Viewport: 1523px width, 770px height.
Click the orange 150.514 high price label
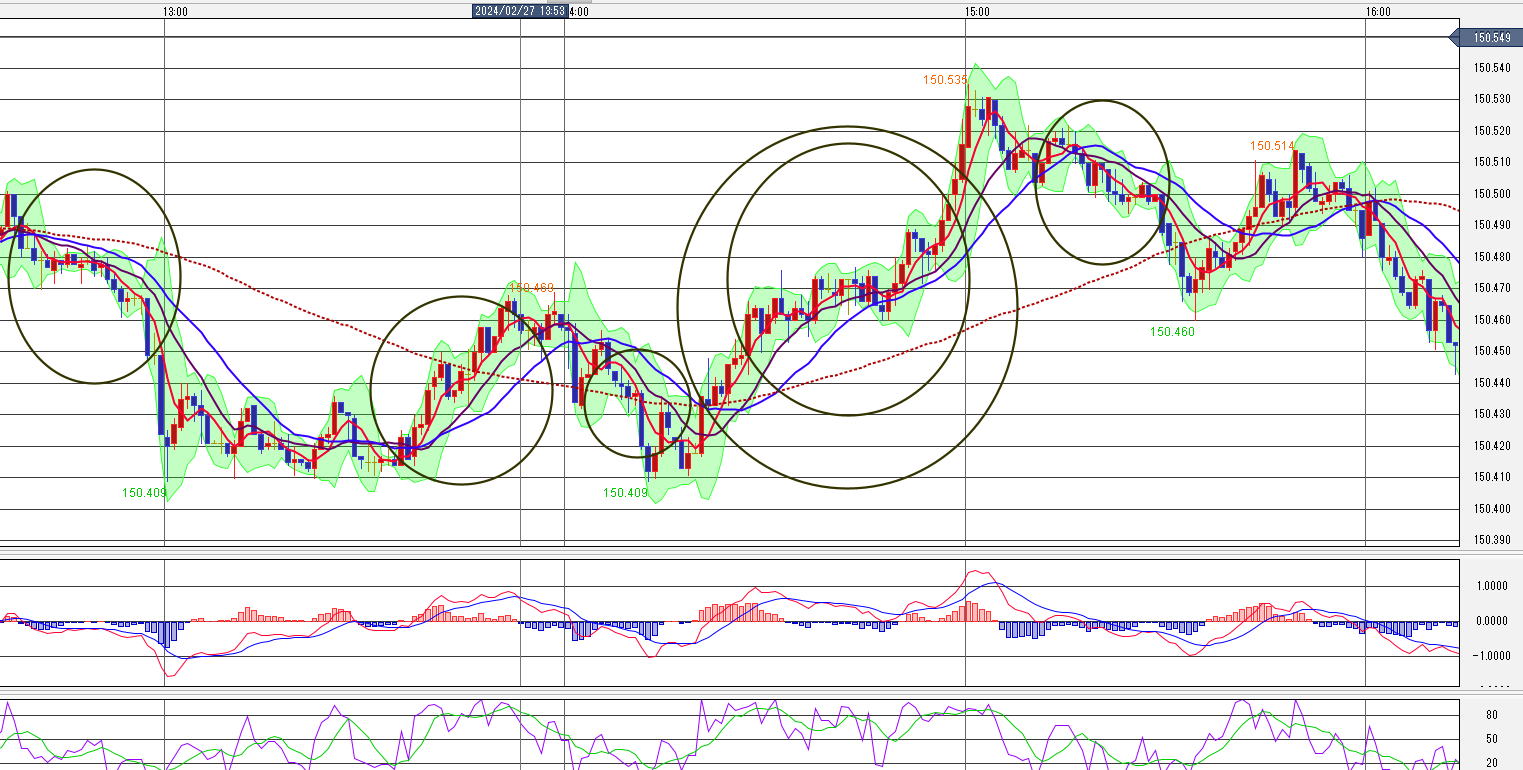(x=1272, y=146)
